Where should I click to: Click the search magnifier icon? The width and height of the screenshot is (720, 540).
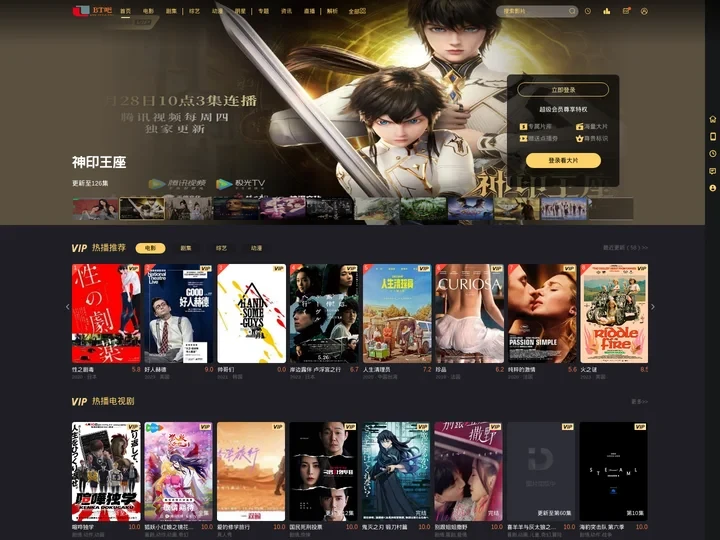[x=572, y=11]
